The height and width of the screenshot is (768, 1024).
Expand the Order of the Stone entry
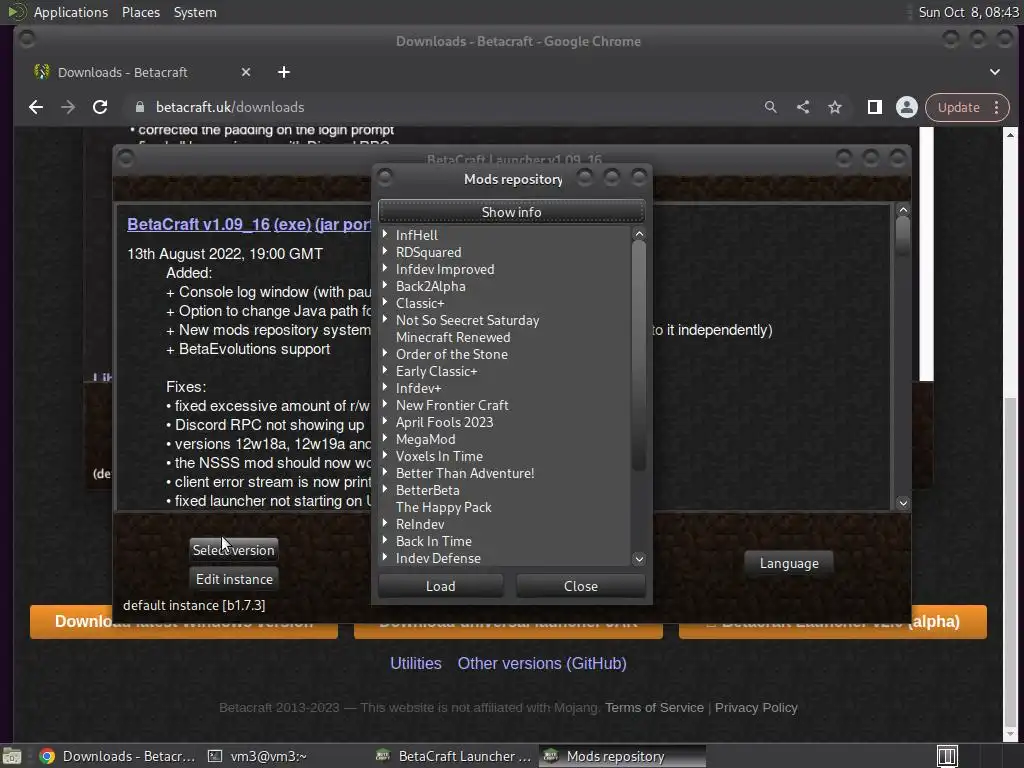(x=385, y=353)
